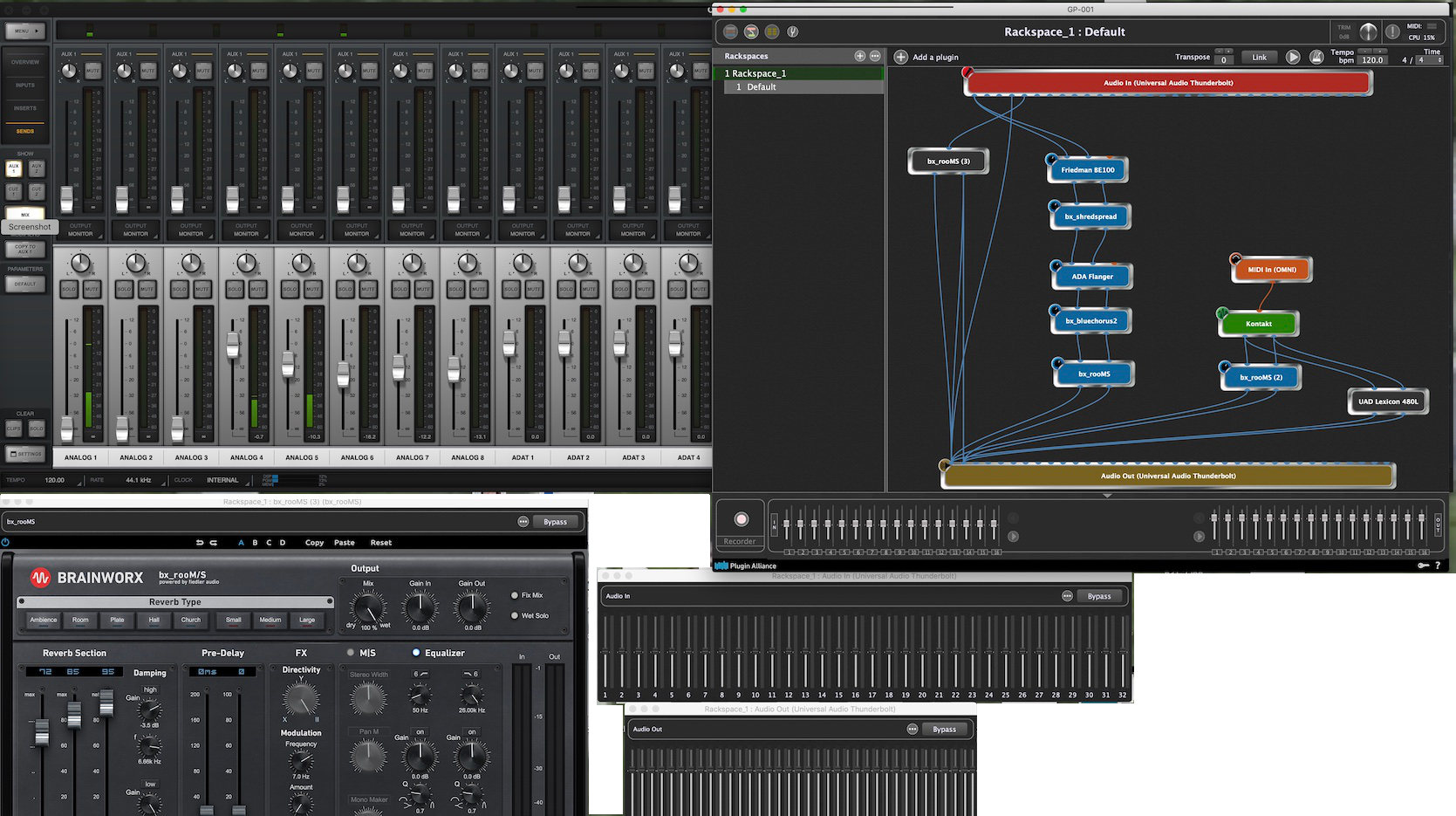Collapse the lower panel arrow below Audio Out block
The height and width of the screenshot is (816, 1456).
pyautogui.click(x=1107, y=496)
